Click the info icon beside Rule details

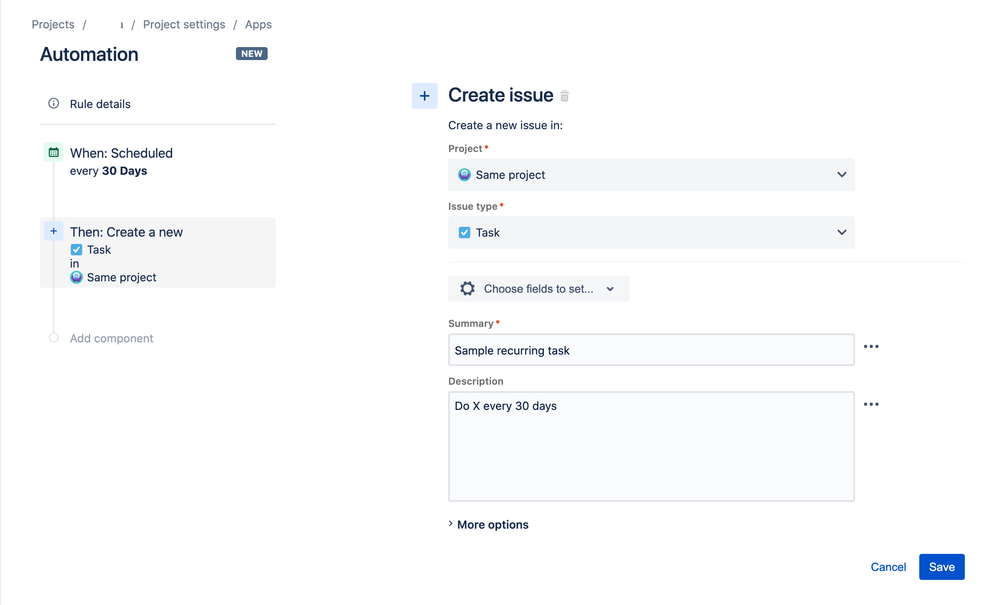[x=53, y=103]
